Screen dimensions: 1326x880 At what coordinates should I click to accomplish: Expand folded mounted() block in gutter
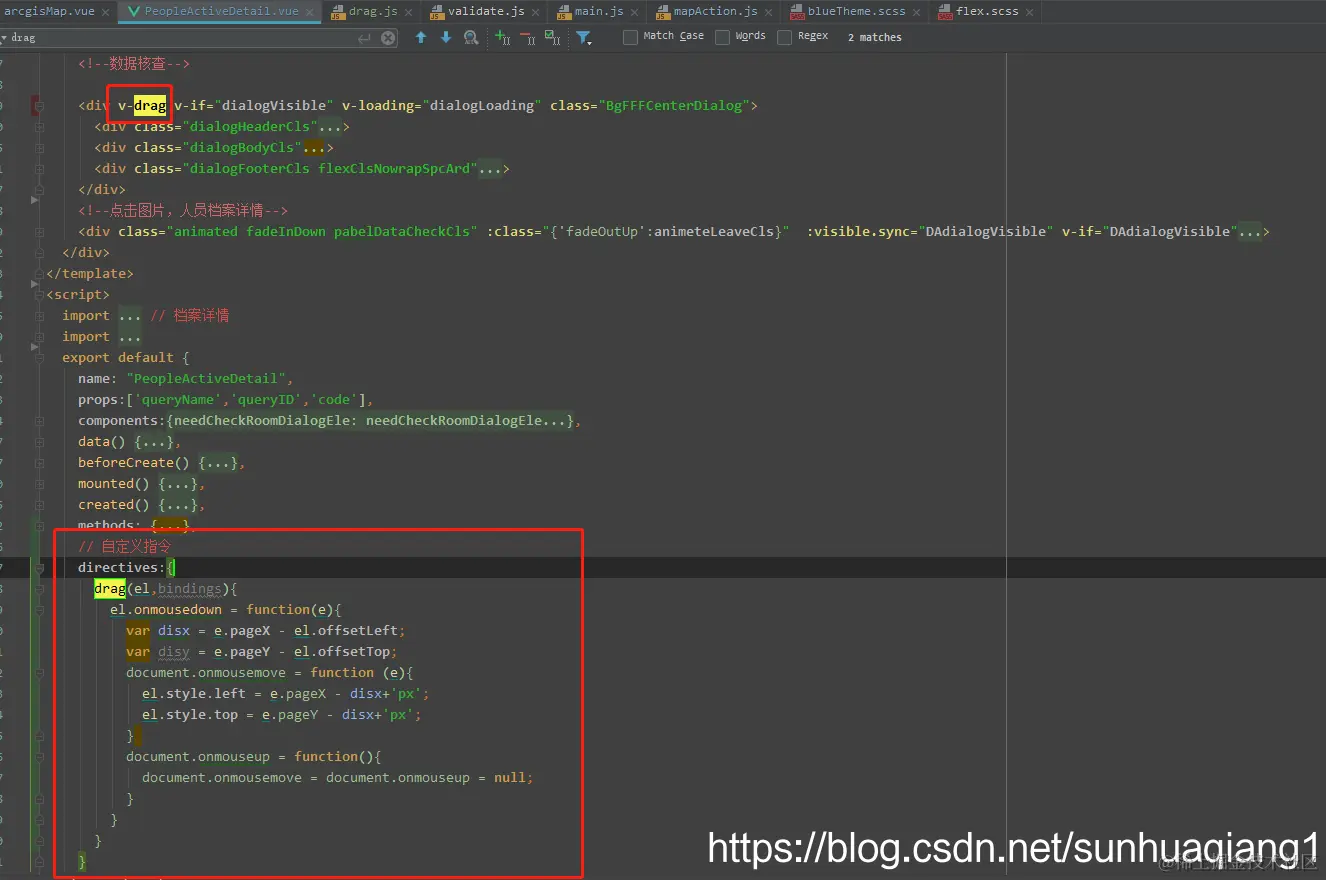(39, 484)
